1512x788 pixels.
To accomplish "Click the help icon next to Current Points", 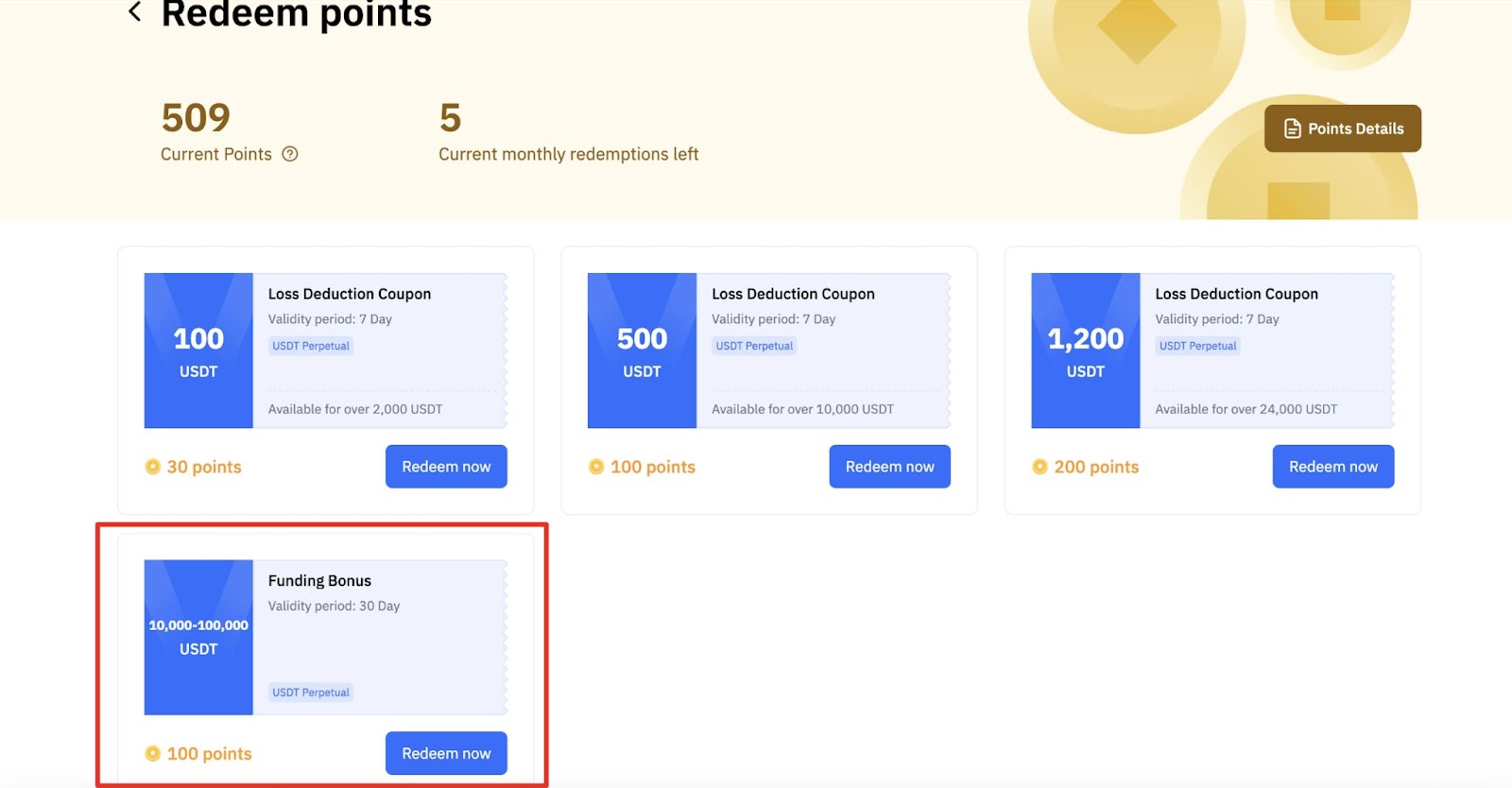I will pos(290,154).
